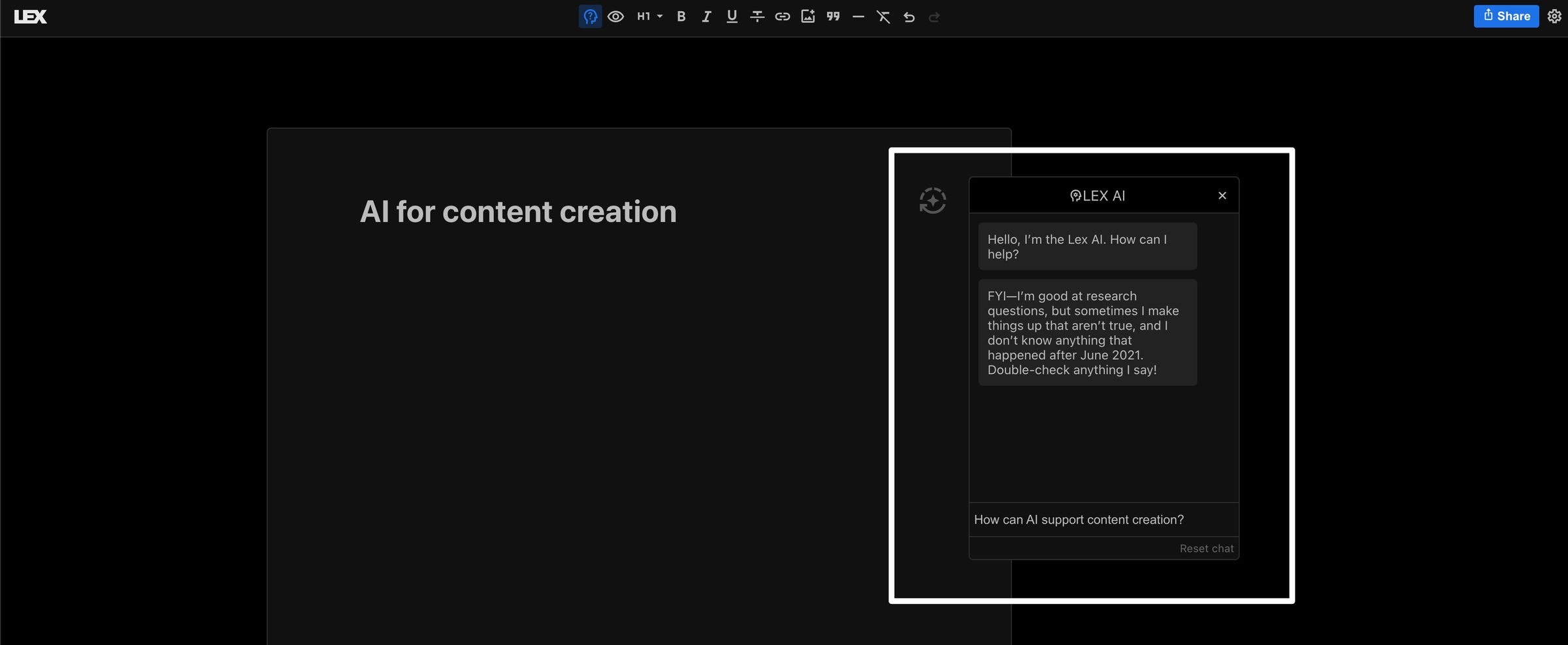Toggle the Lex AI assistant toolbar icon

click(590, 16)
